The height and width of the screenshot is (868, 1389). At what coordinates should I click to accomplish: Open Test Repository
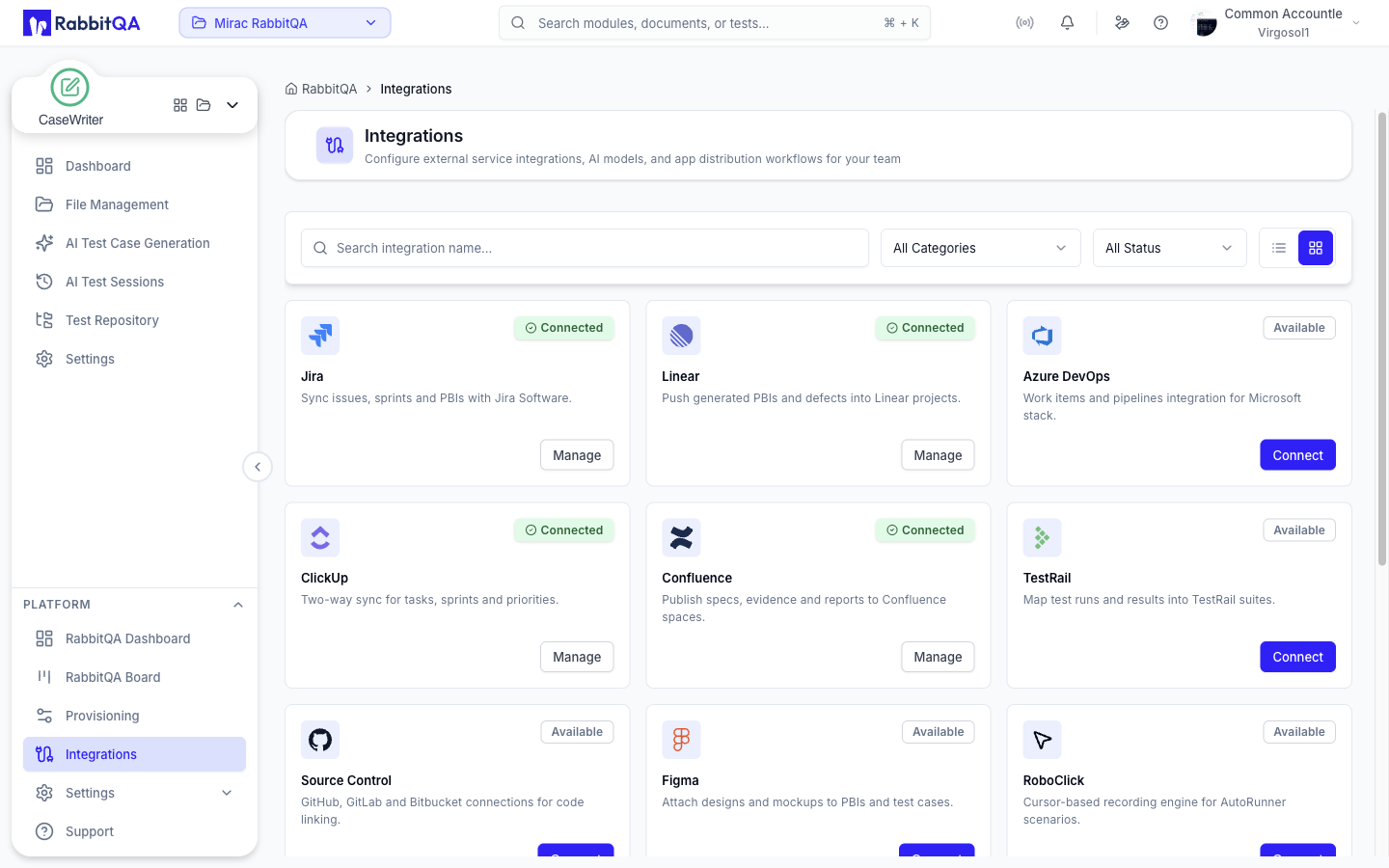coord(134,320)
